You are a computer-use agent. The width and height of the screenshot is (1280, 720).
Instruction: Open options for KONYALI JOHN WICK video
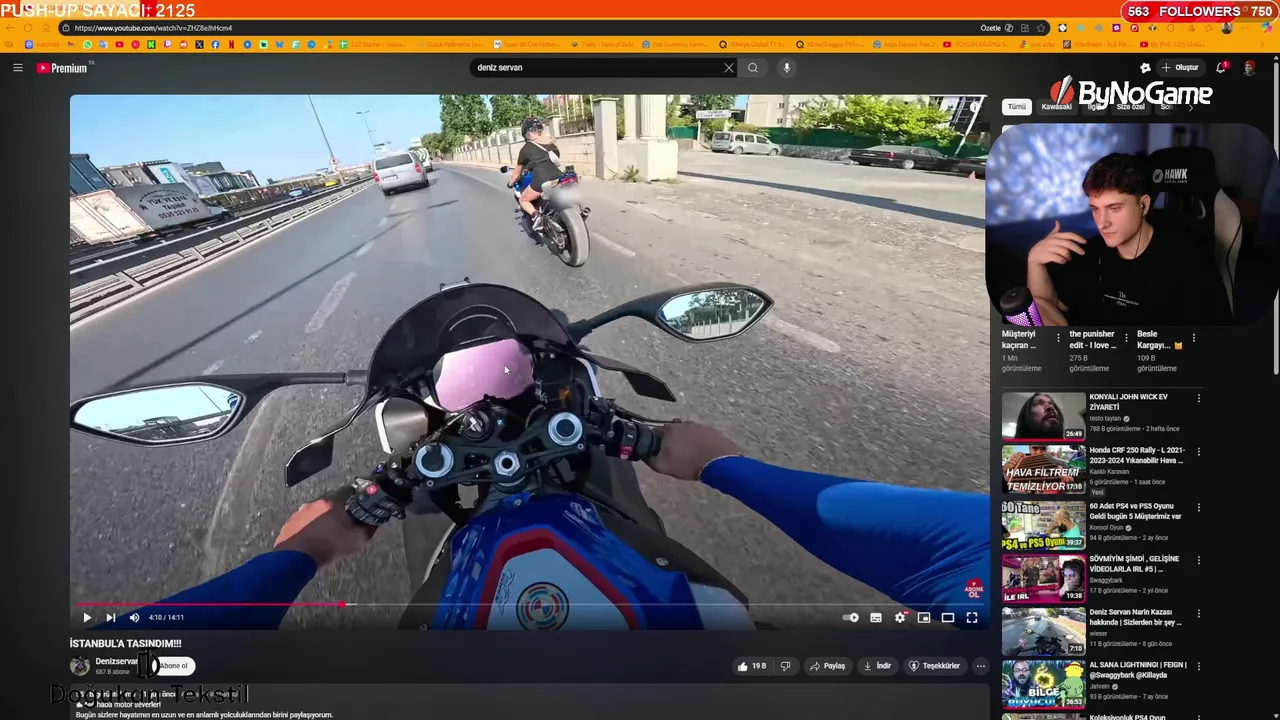1199,399
